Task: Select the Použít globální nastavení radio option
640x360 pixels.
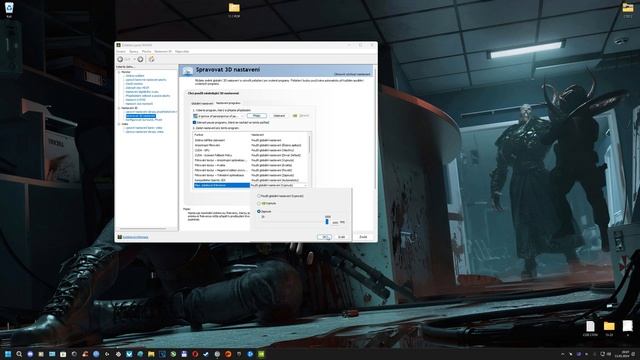Action: click(x=258, y=196)
